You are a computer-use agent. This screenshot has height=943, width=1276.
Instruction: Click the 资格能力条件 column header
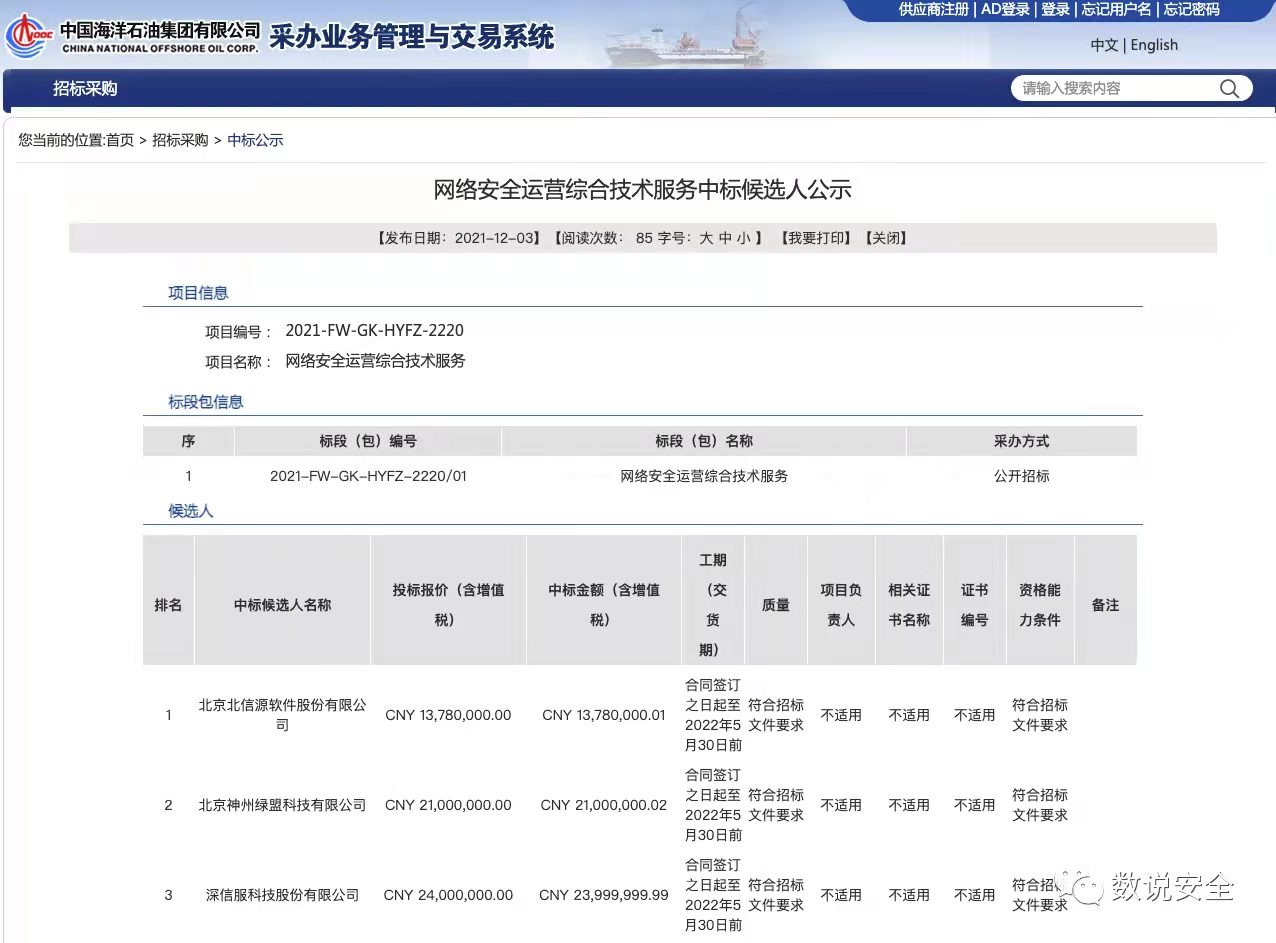pos(1040,605)
